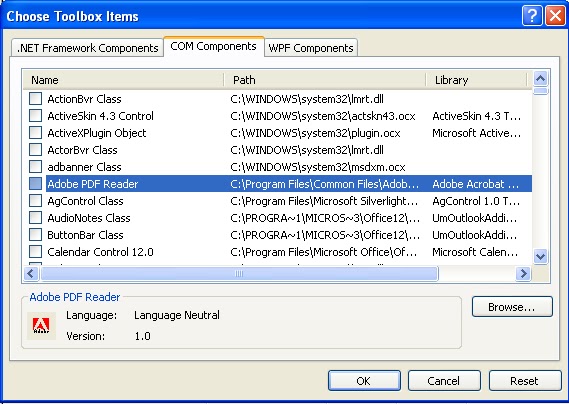
Task: Open the WPF Components tab
Action: [311, 48]
